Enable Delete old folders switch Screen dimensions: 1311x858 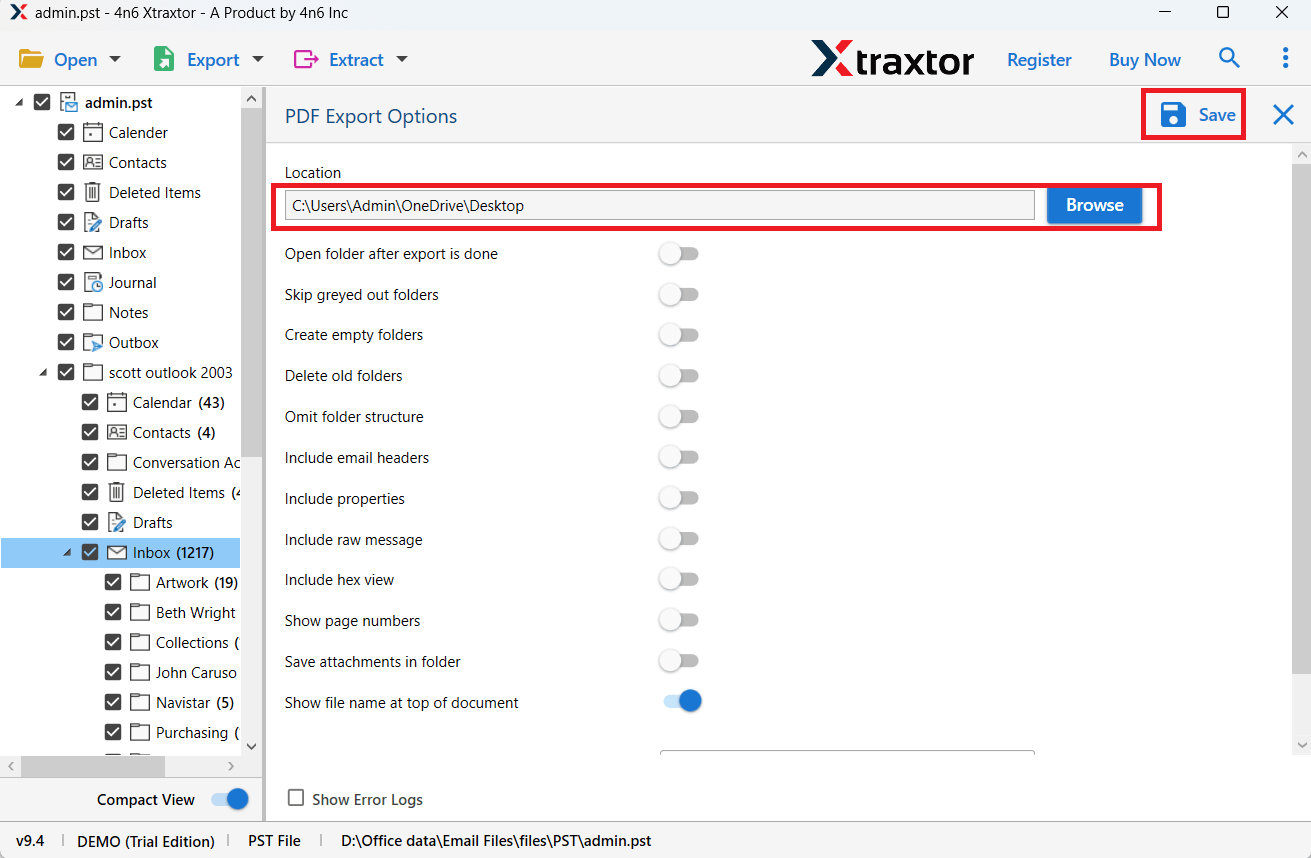(x=679, y=376)
